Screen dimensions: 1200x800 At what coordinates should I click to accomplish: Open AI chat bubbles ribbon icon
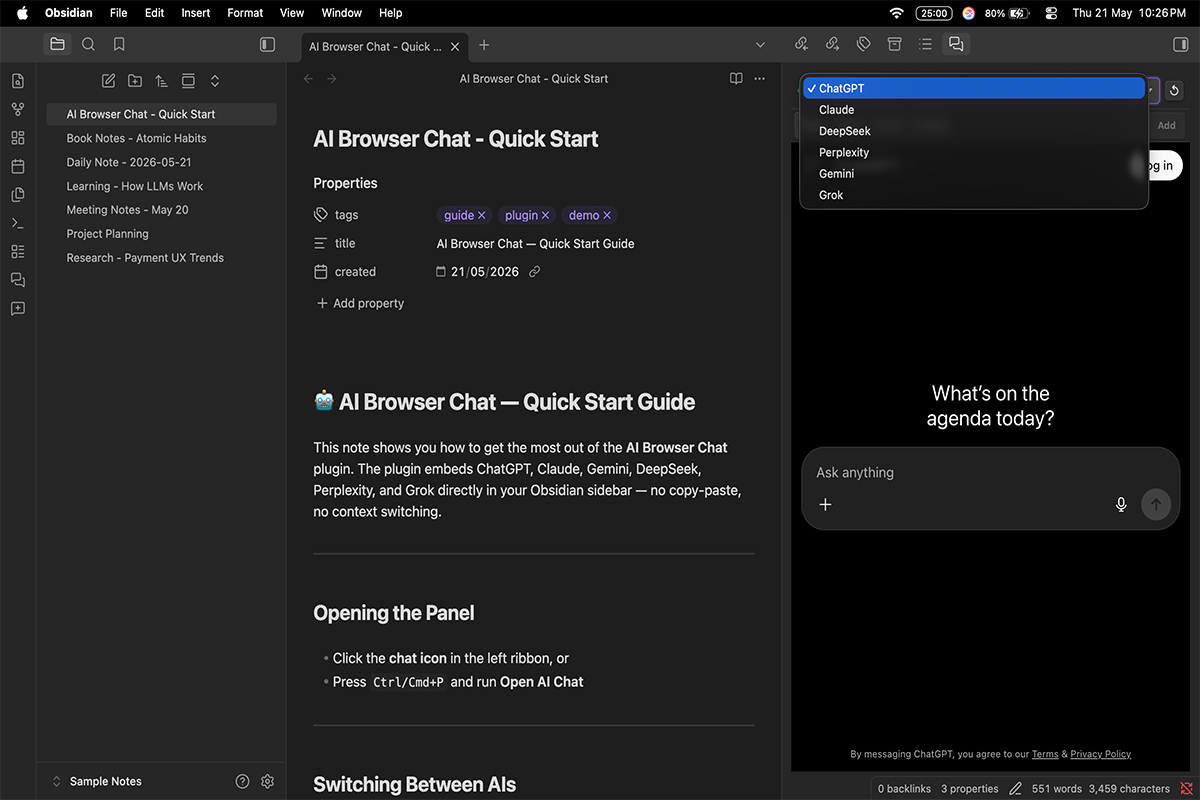tap(18, 280)
